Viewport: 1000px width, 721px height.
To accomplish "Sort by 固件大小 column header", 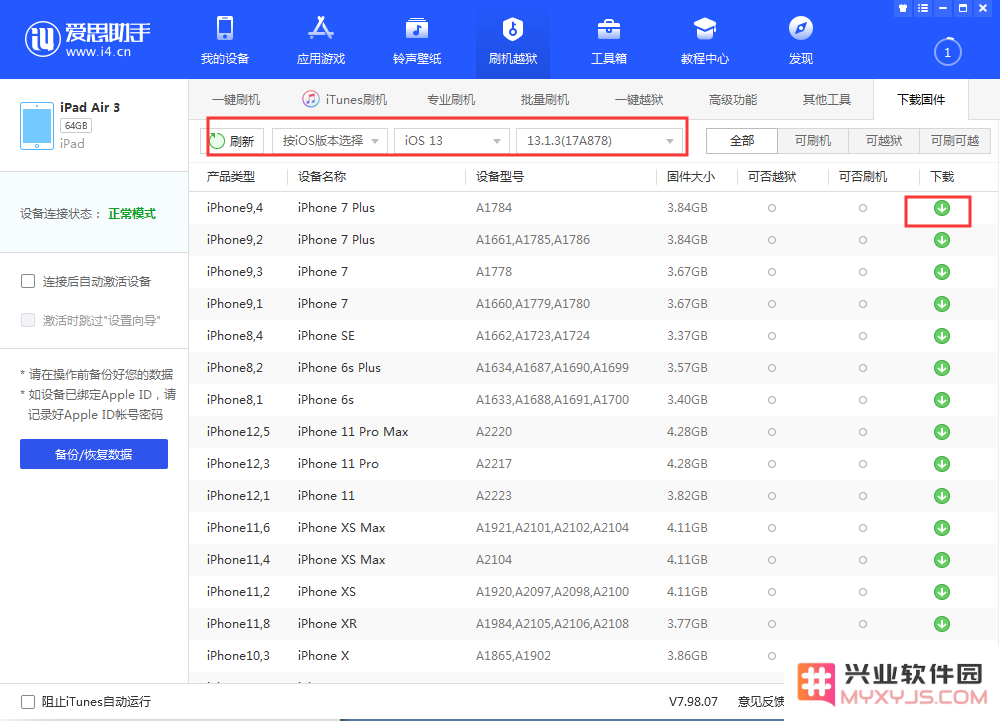I will (x=691, y=177).
